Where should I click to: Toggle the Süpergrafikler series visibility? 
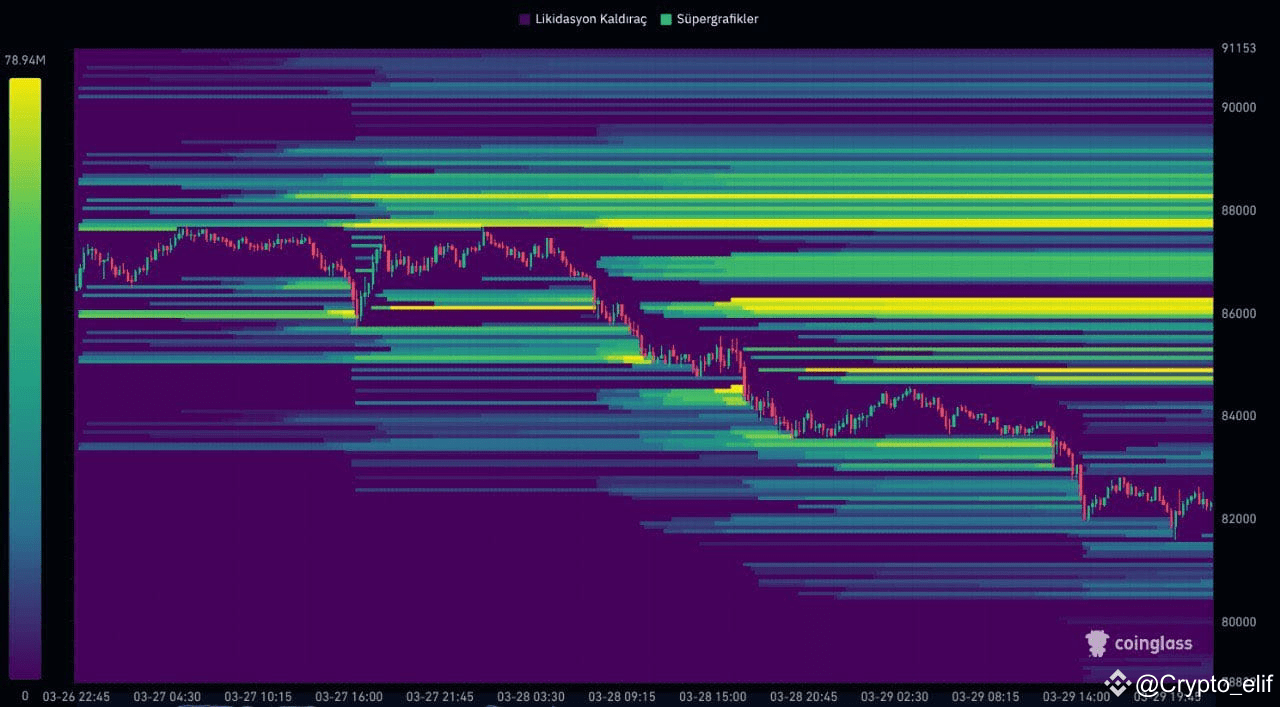[718, 18]
